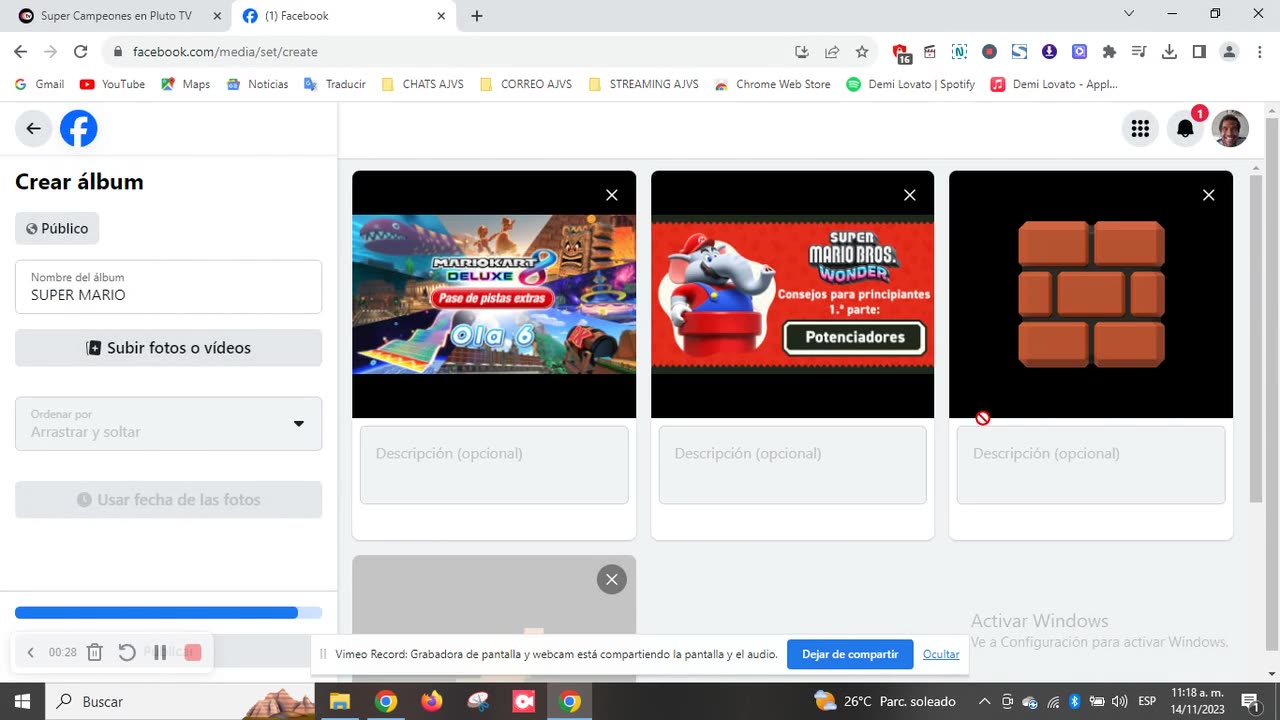Open Traducir bookmark
Screen dimensions: 1280x720
335,84
